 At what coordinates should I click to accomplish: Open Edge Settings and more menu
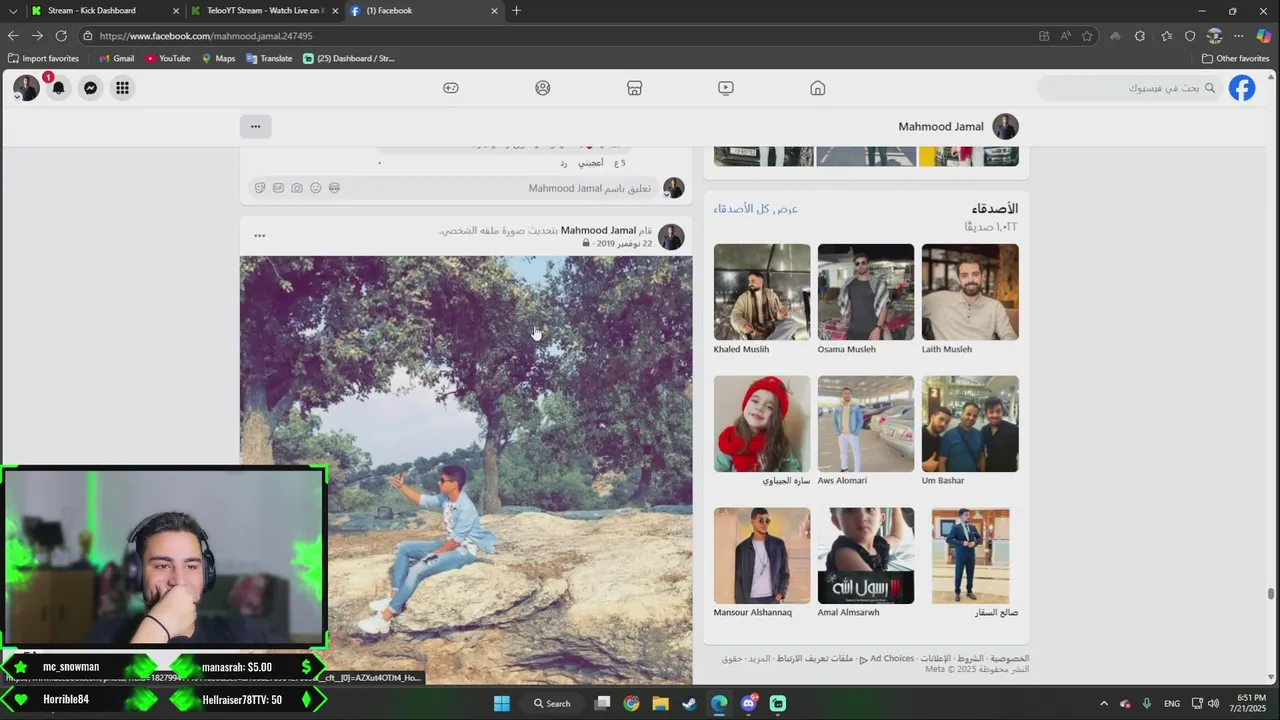point(1239,36)
